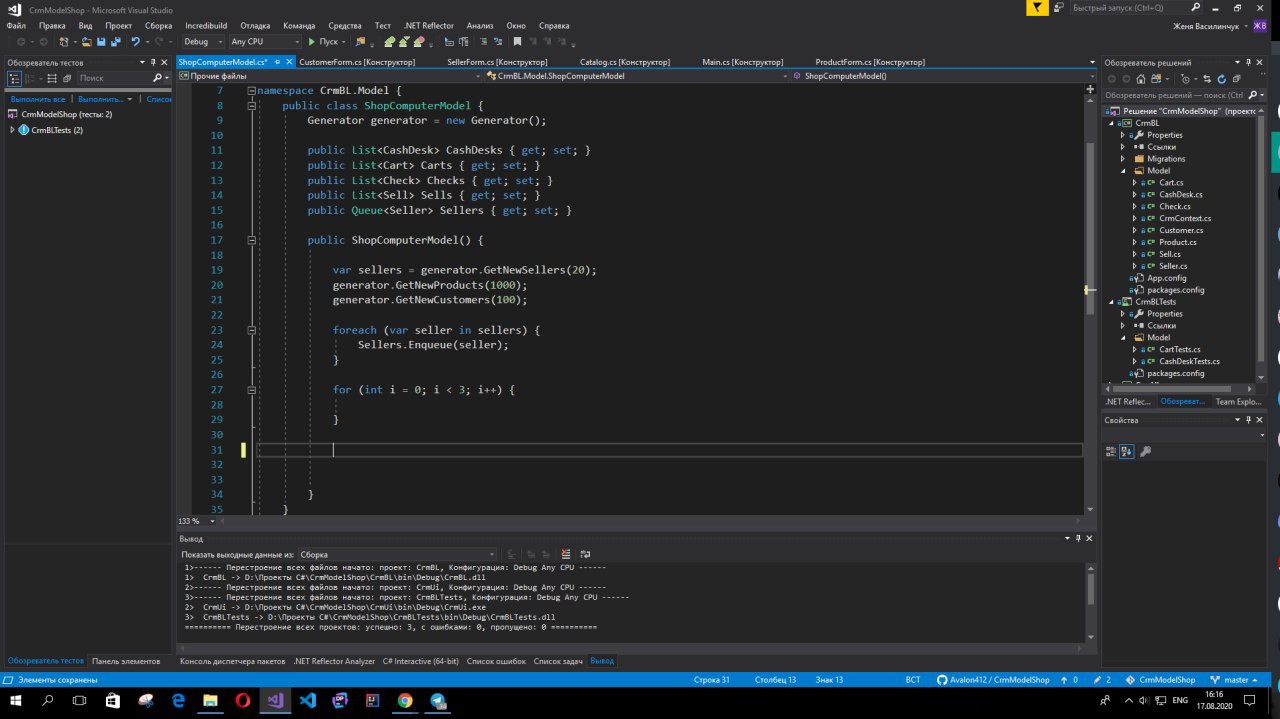The width and height of the screenshot is (1280, 719).
Task: Switch to the CustomerForm.cs designer tab
Action: coord(357,62)
